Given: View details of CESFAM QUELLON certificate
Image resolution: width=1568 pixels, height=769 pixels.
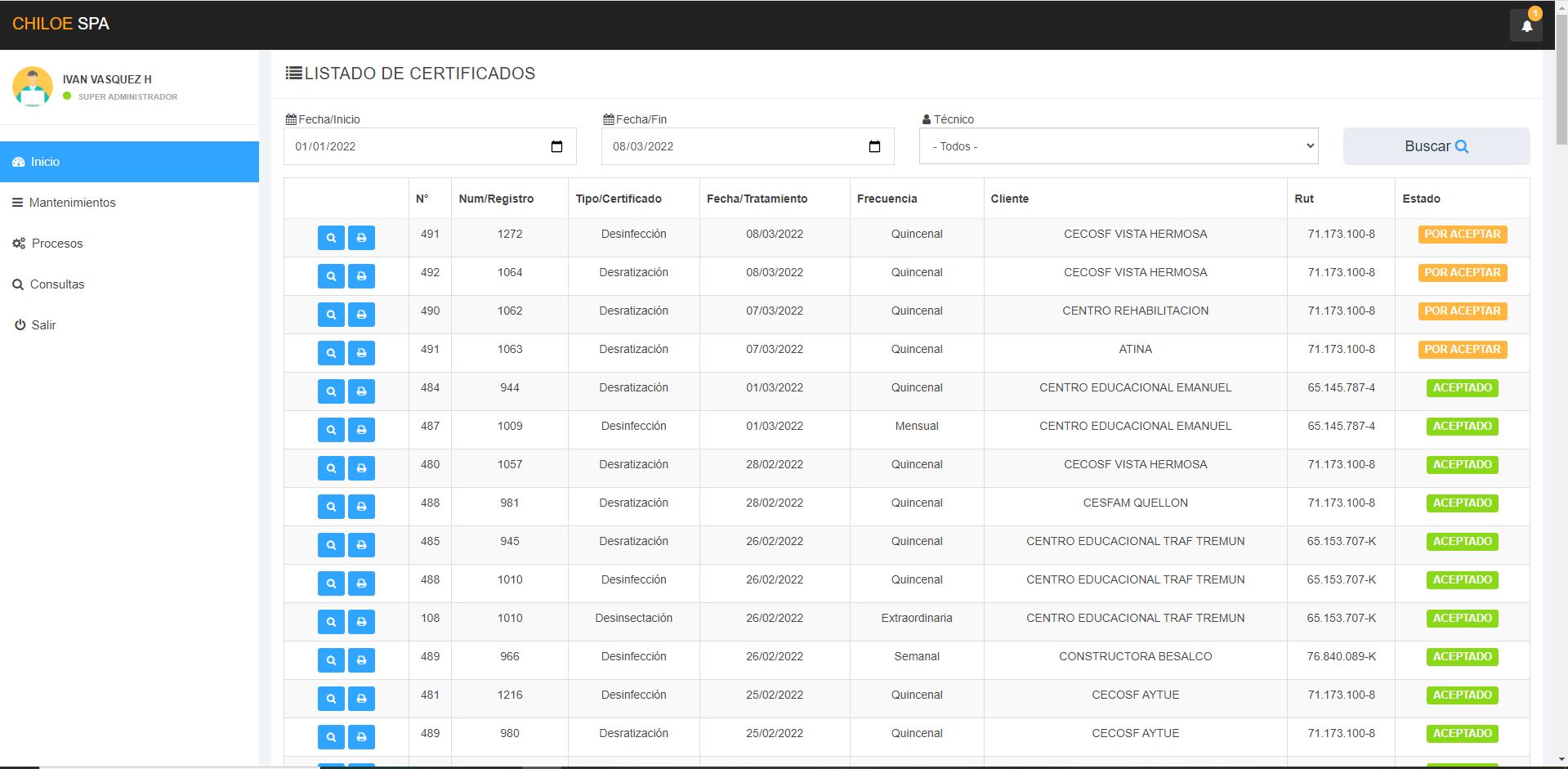Looking at the screenshot, I should pos(331,507).
